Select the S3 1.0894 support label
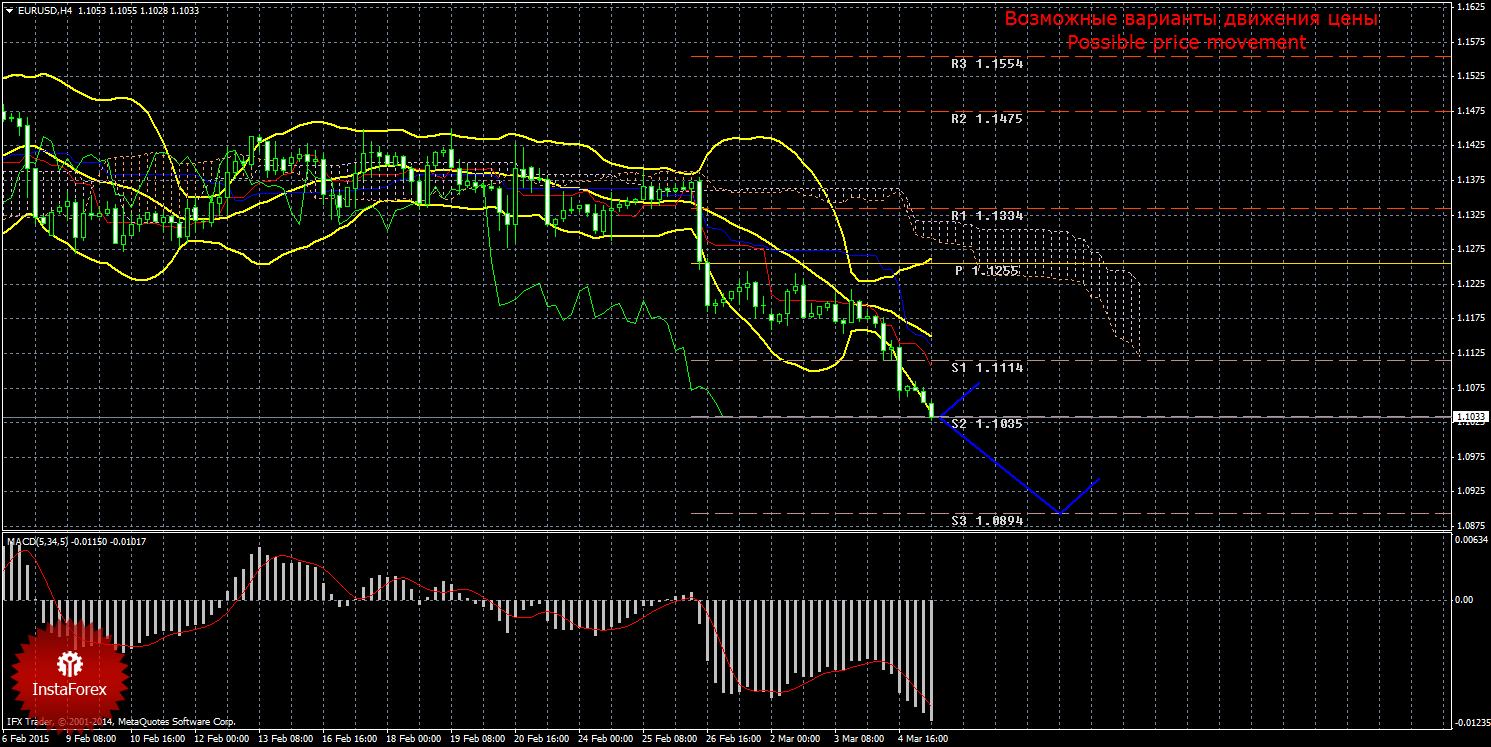Screen dimensions: 1491x747 [987, 521]
